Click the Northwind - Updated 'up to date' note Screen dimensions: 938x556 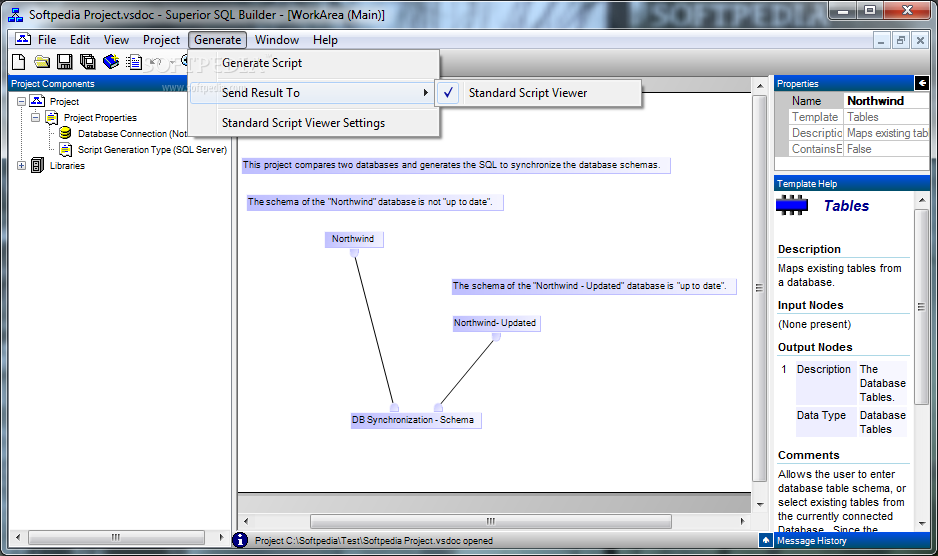(x=593, y=286)
